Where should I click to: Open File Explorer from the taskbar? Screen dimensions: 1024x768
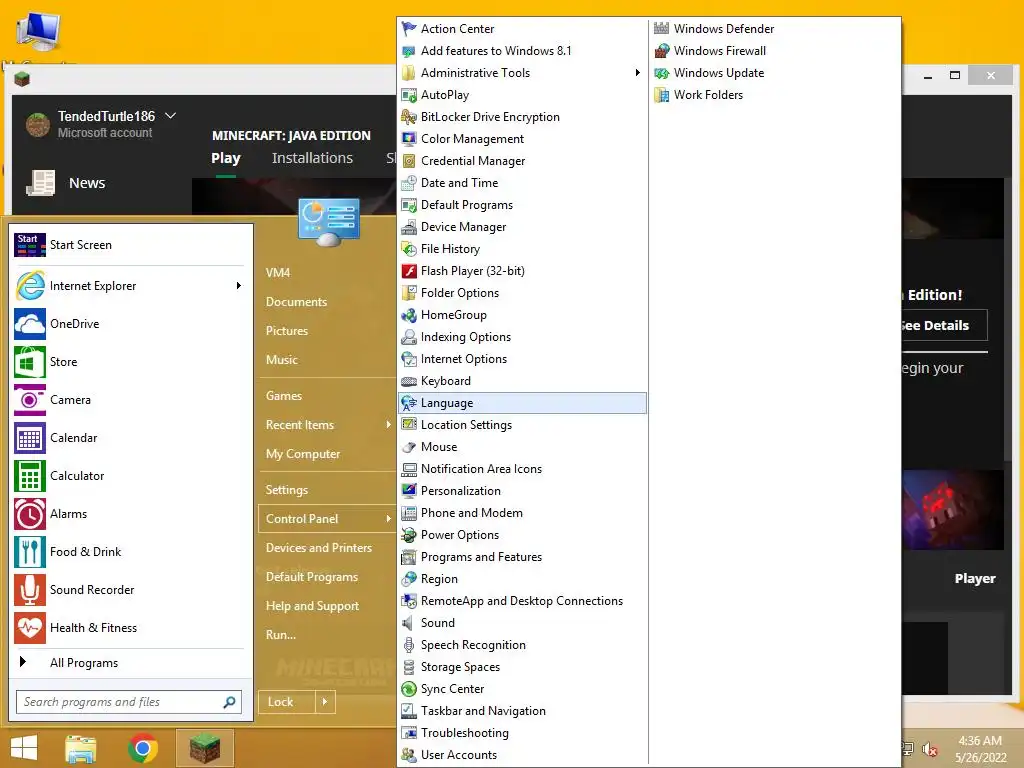[x=81, y=748]
